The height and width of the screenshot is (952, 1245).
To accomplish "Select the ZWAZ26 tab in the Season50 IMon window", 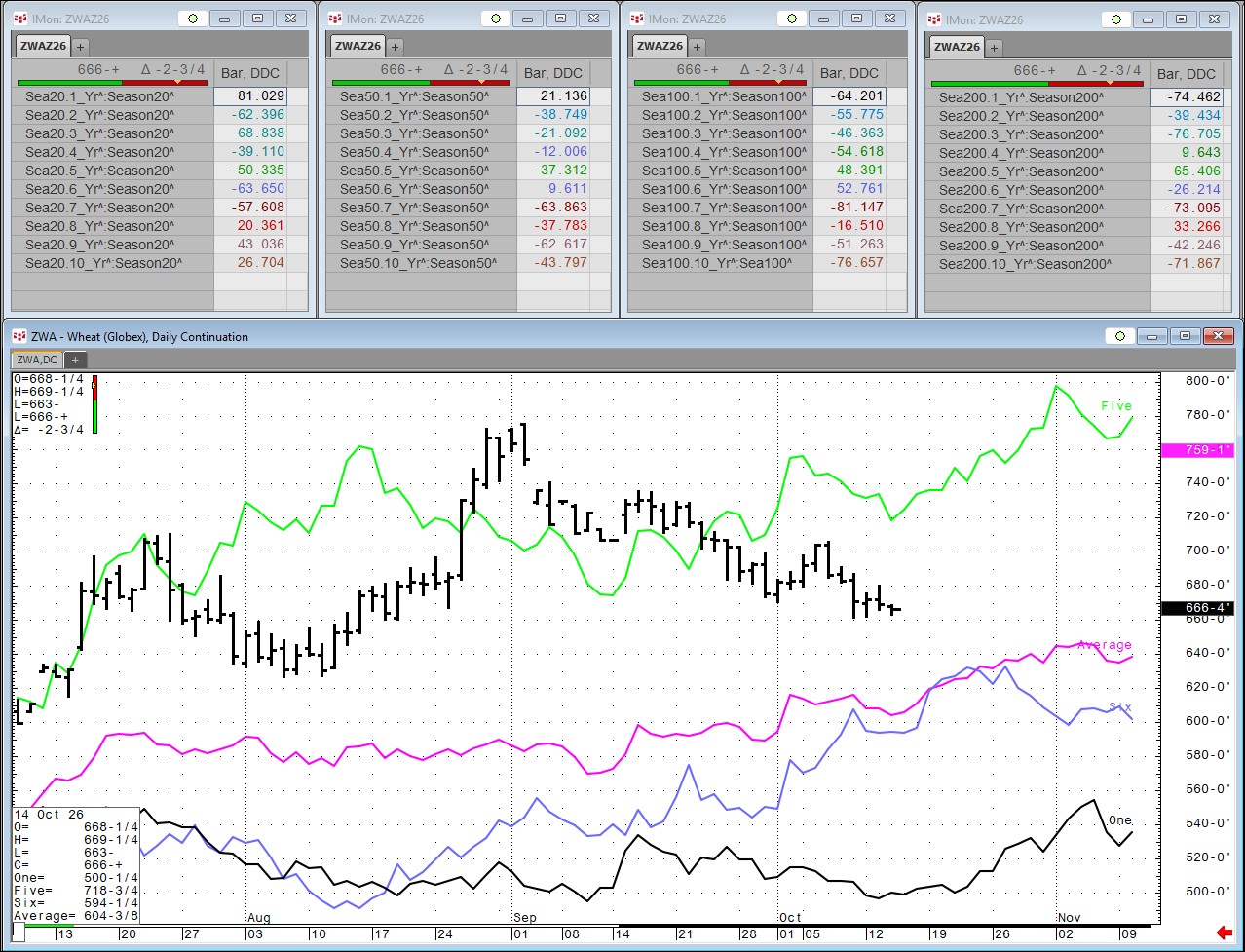I will pyautogui.click(x=358, y=46).
